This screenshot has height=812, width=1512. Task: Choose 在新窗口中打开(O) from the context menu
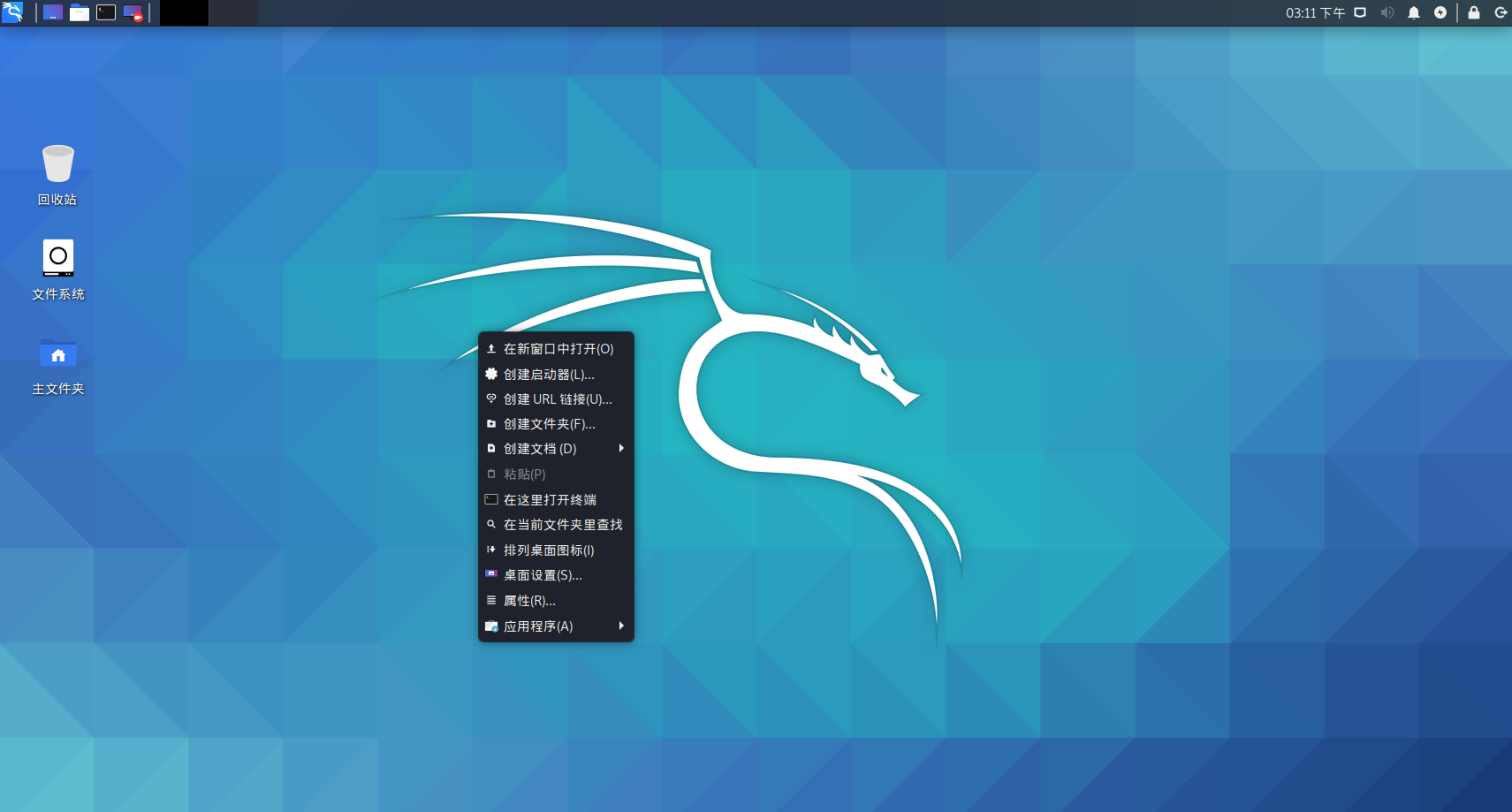pyautogui.click(x=556, y=349)
